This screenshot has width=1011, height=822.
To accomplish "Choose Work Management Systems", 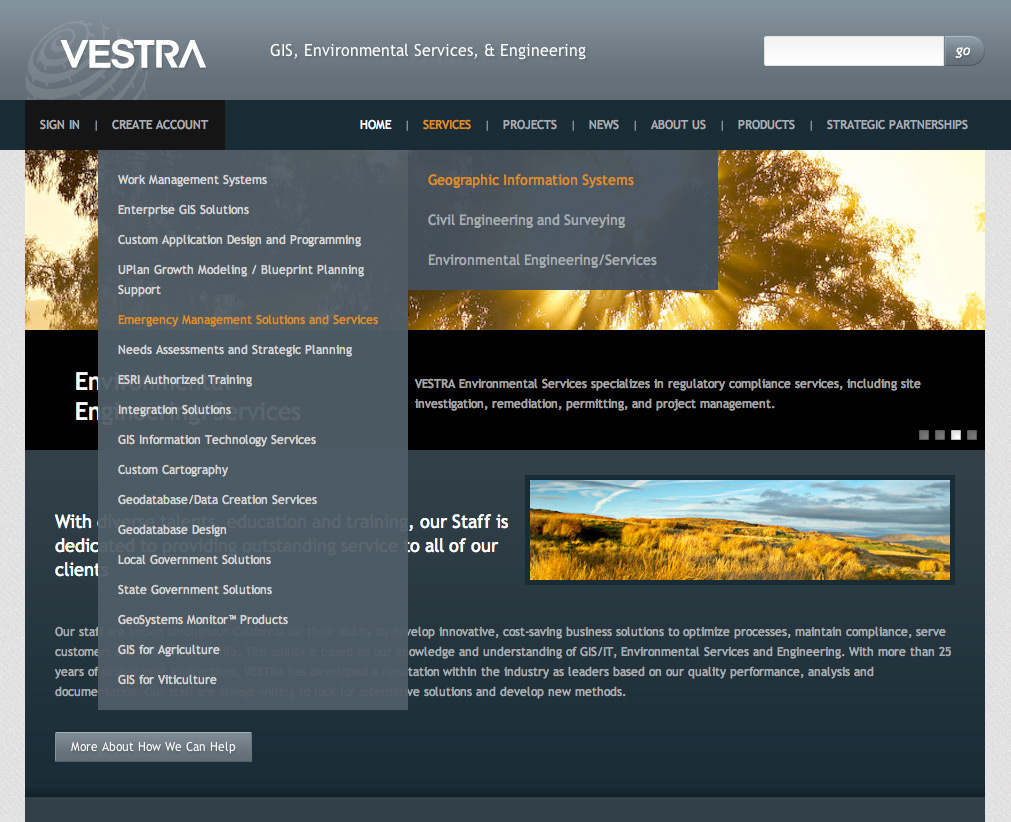I will [x=192, y=180].
